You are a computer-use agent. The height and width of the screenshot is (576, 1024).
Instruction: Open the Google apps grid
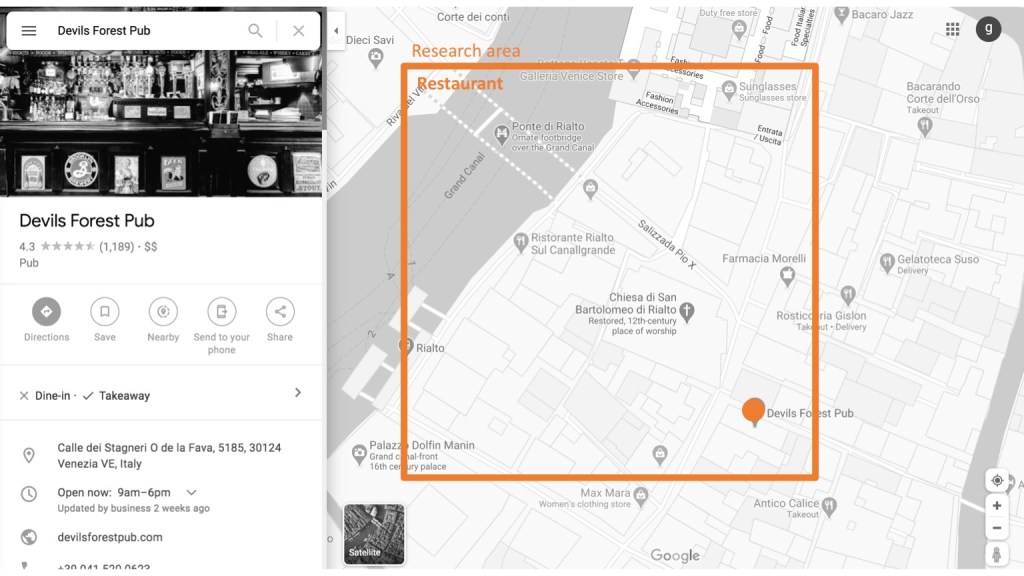click(x=952, y=30)
